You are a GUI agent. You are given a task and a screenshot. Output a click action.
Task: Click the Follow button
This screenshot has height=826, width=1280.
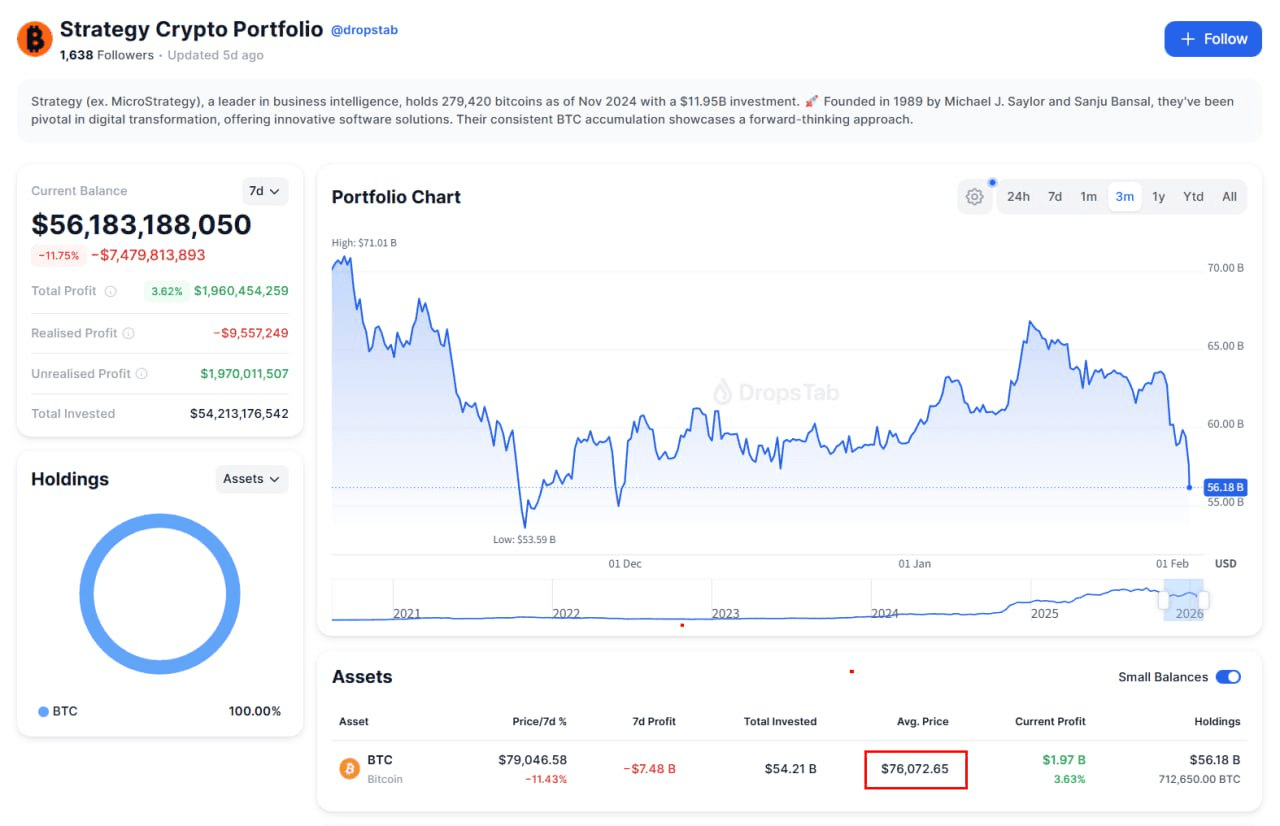coord(1213,39)
